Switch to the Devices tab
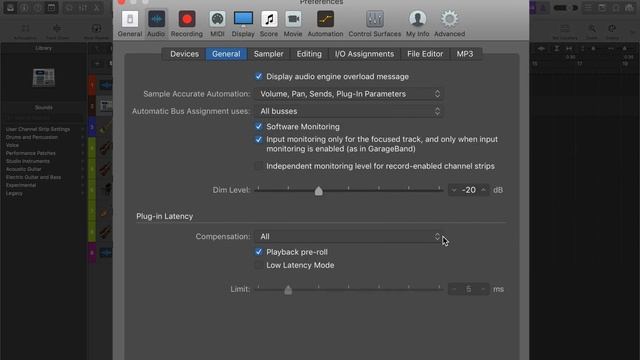 pyautogui.click(x=184, y=54)
